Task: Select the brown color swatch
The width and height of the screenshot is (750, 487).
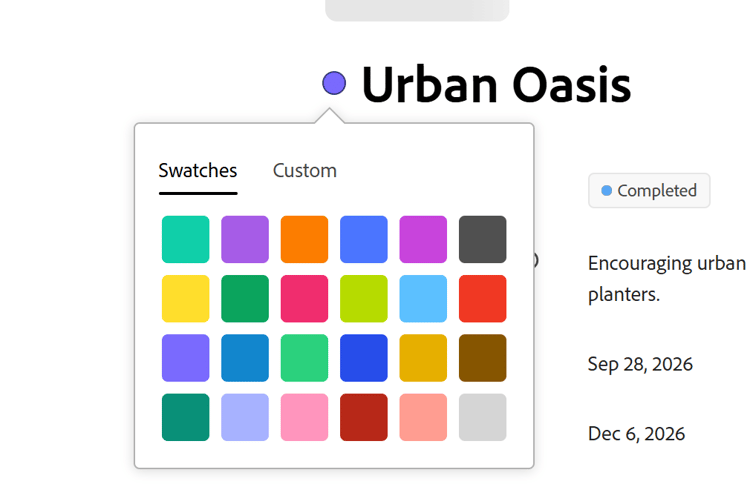Action: click(x=482, y=358)
